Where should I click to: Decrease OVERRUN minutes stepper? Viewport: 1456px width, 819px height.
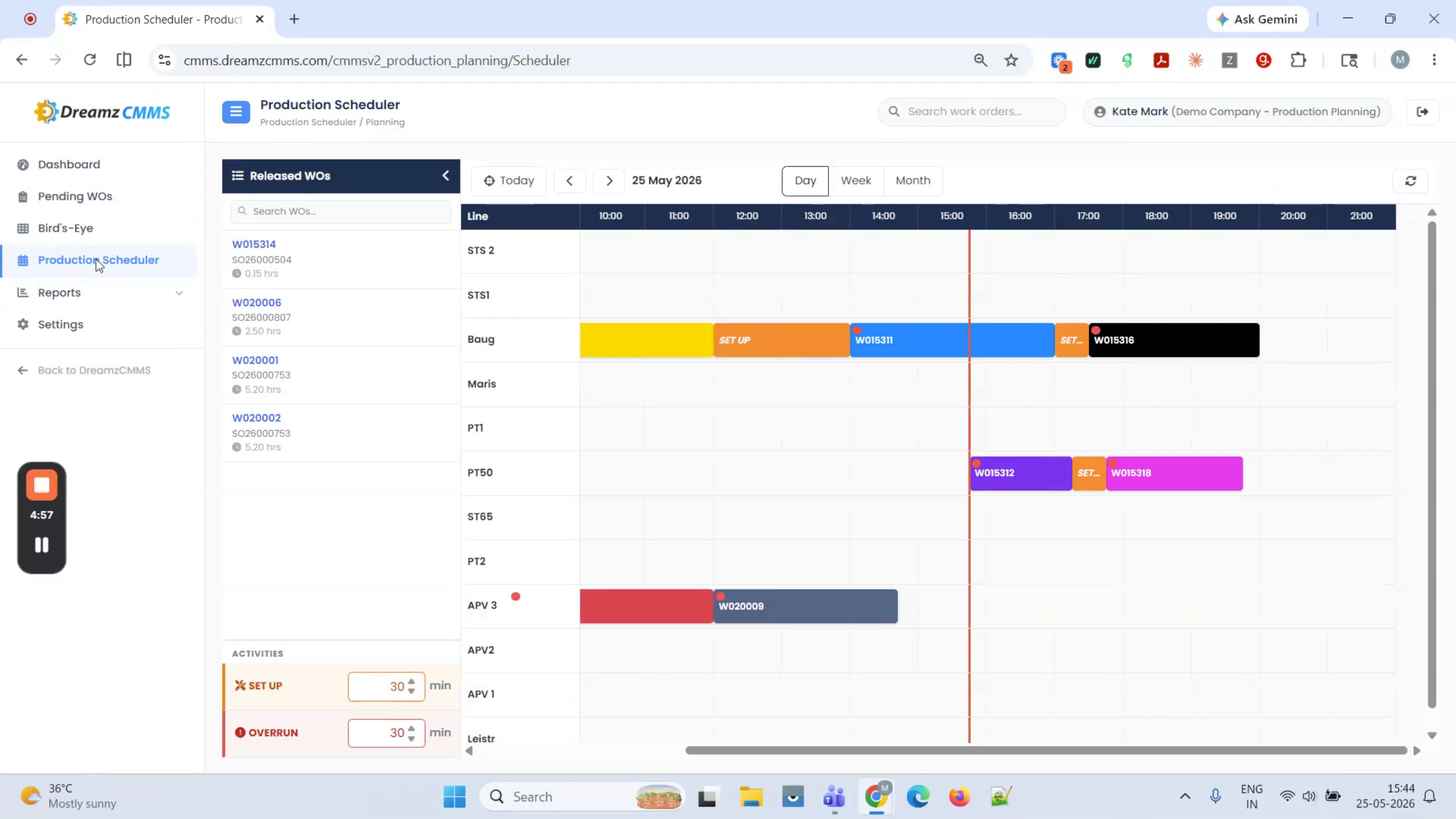[411, 738]
